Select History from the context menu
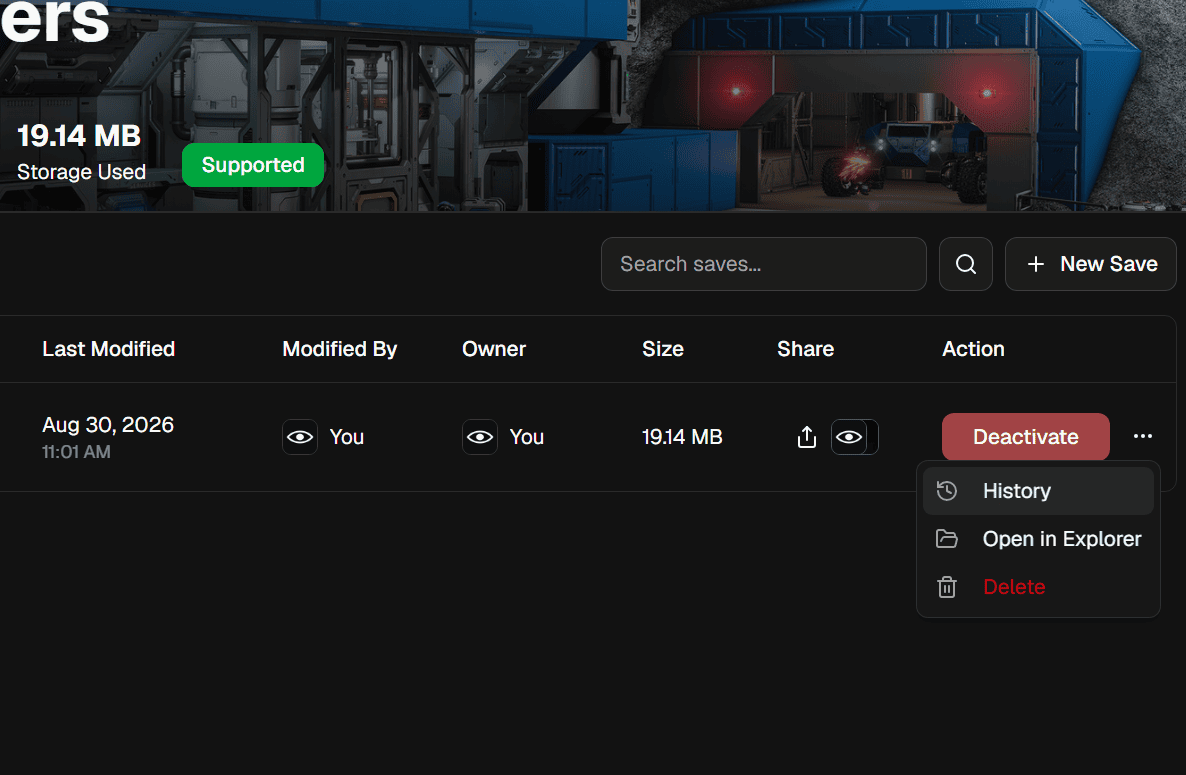 [x=1038, y=491]
